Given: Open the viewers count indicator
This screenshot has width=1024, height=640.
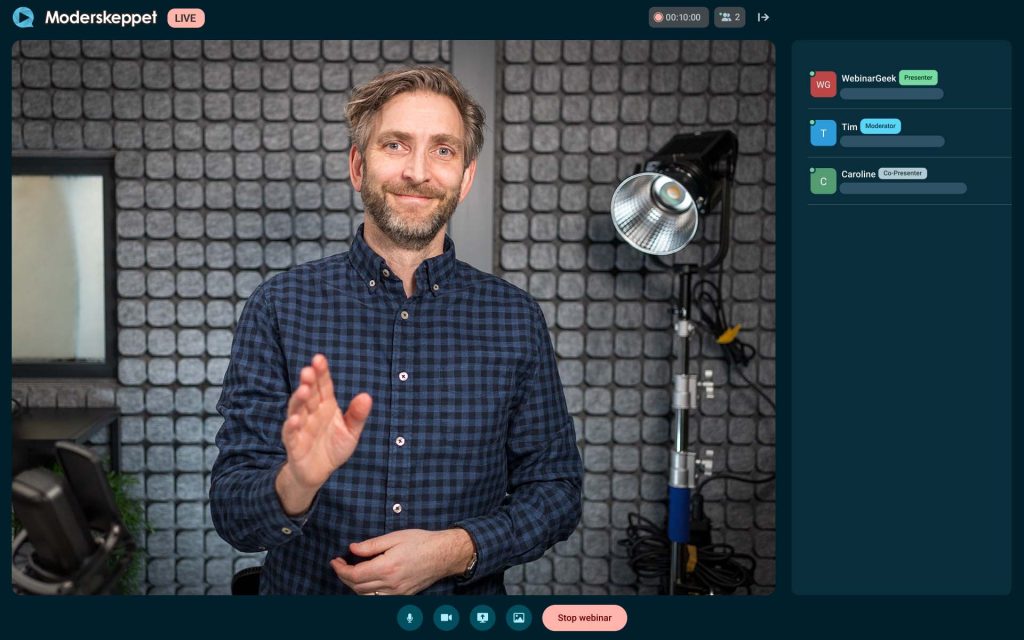Looking at the screenshot, I should coord(729,17).
